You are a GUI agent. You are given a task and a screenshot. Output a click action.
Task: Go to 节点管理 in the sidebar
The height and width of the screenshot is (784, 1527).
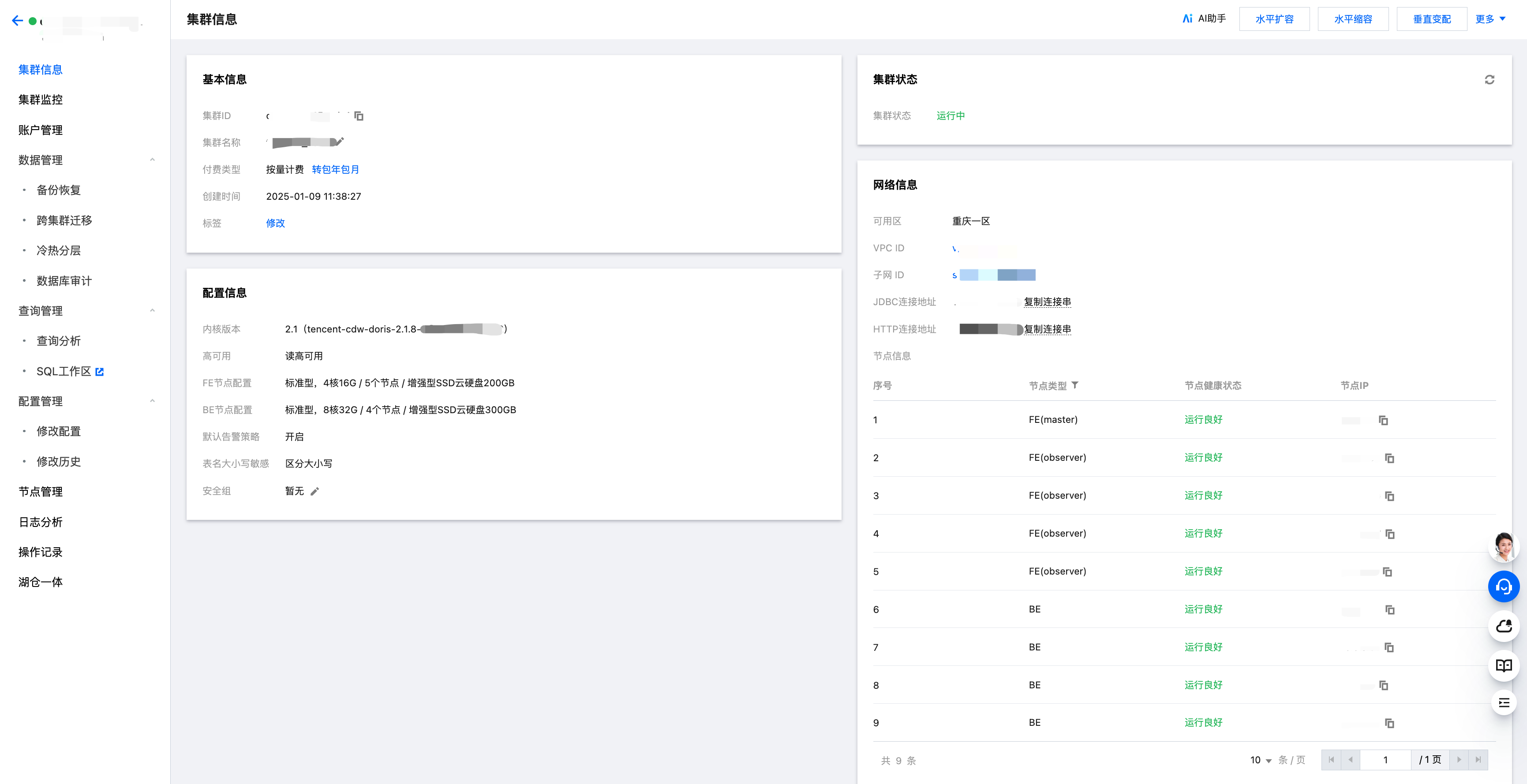pos(40,492)
